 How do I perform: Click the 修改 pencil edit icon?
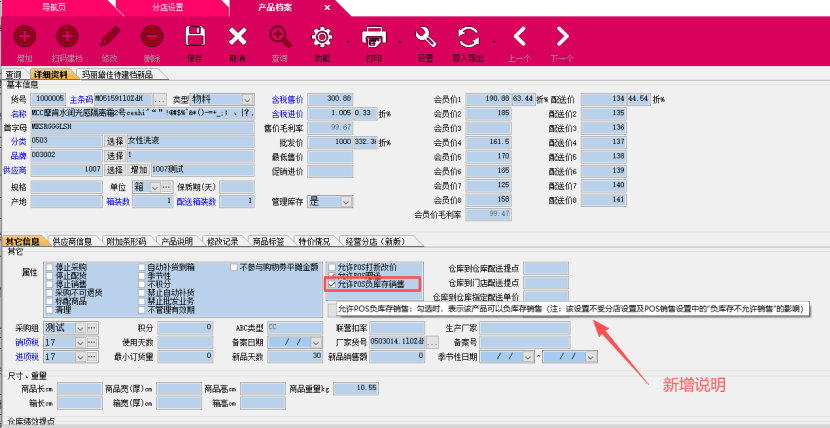point(110,37)
